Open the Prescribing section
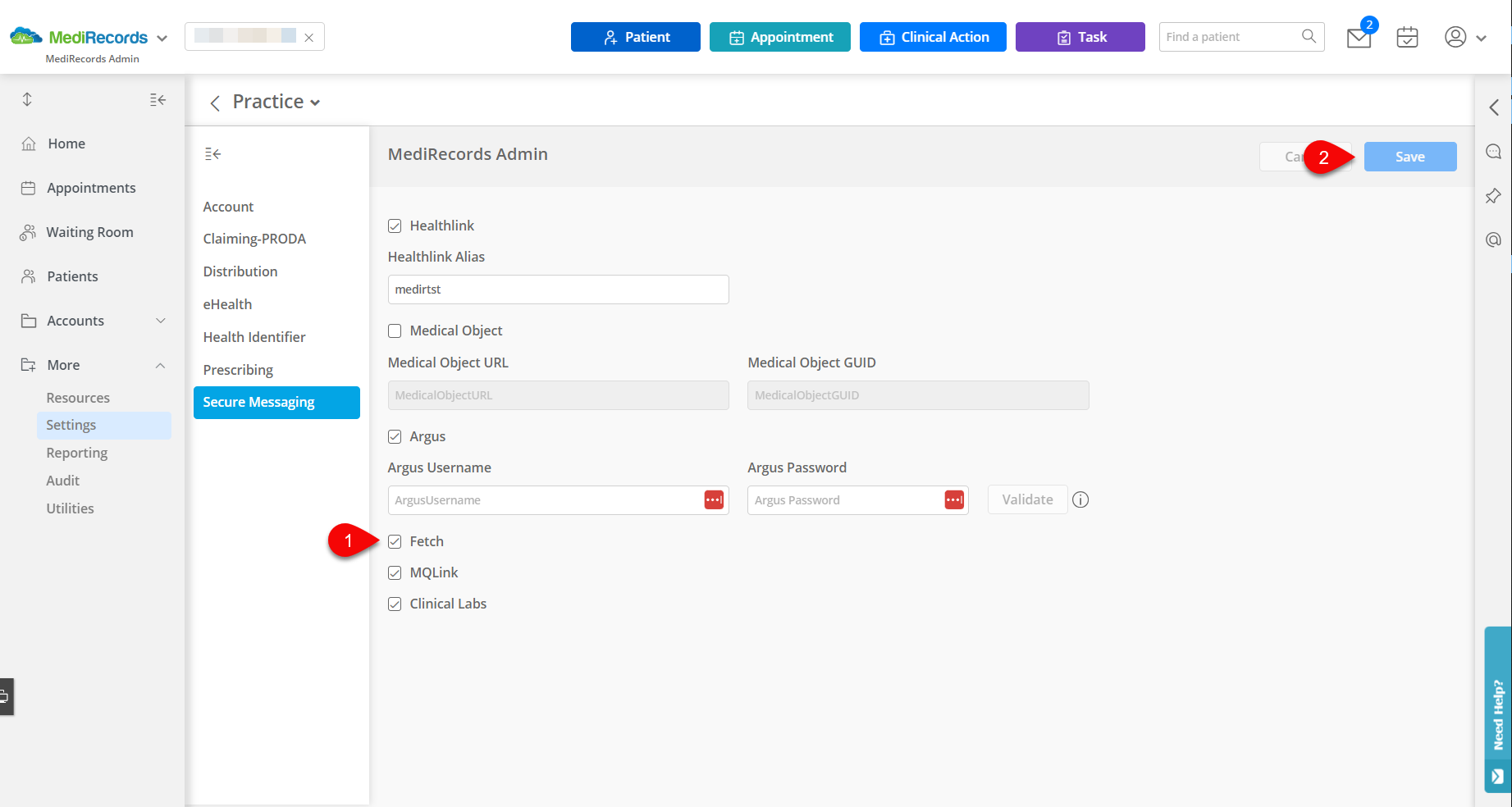Image resolution: width=1512 pixels, height=807 pixels. [238, 370]
